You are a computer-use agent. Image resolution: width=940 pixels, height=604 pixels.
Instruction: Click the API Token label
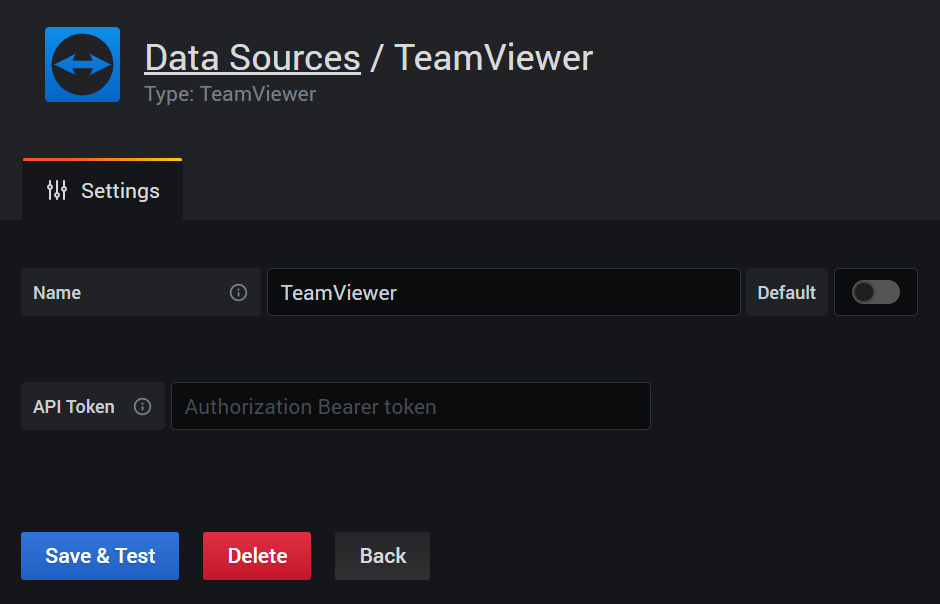pyautogui.click(x=74, y=406)
